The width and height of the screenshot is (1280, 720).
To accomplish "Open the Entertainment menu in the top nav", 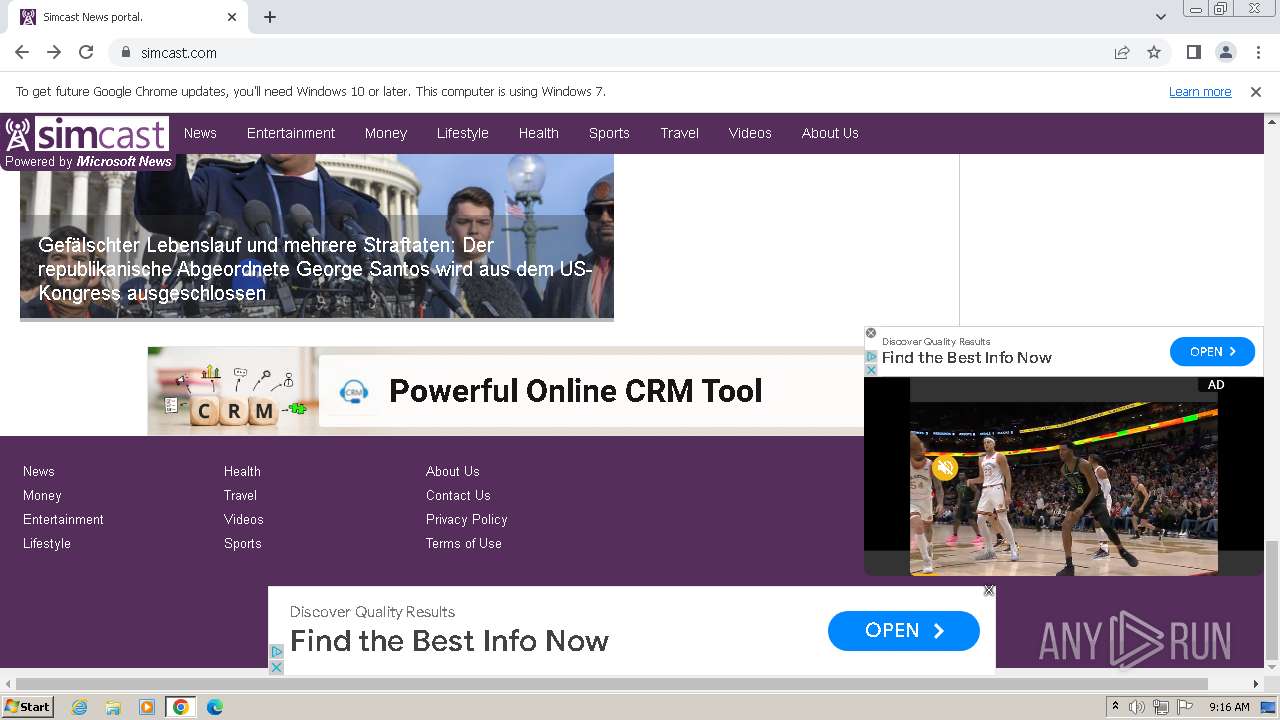I will (x=291, y=133).
